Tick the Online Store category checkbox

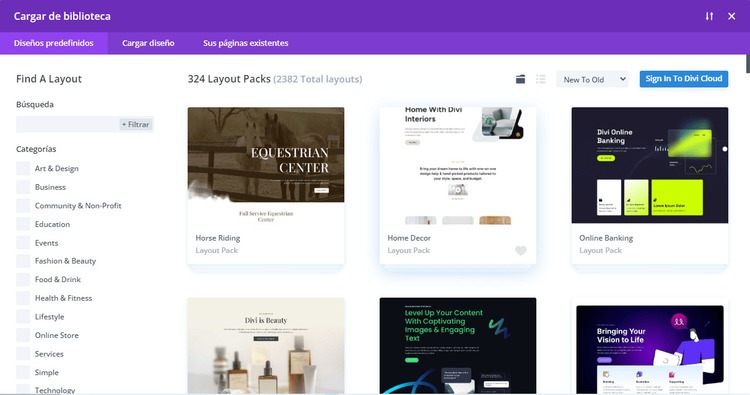[23, 335]
